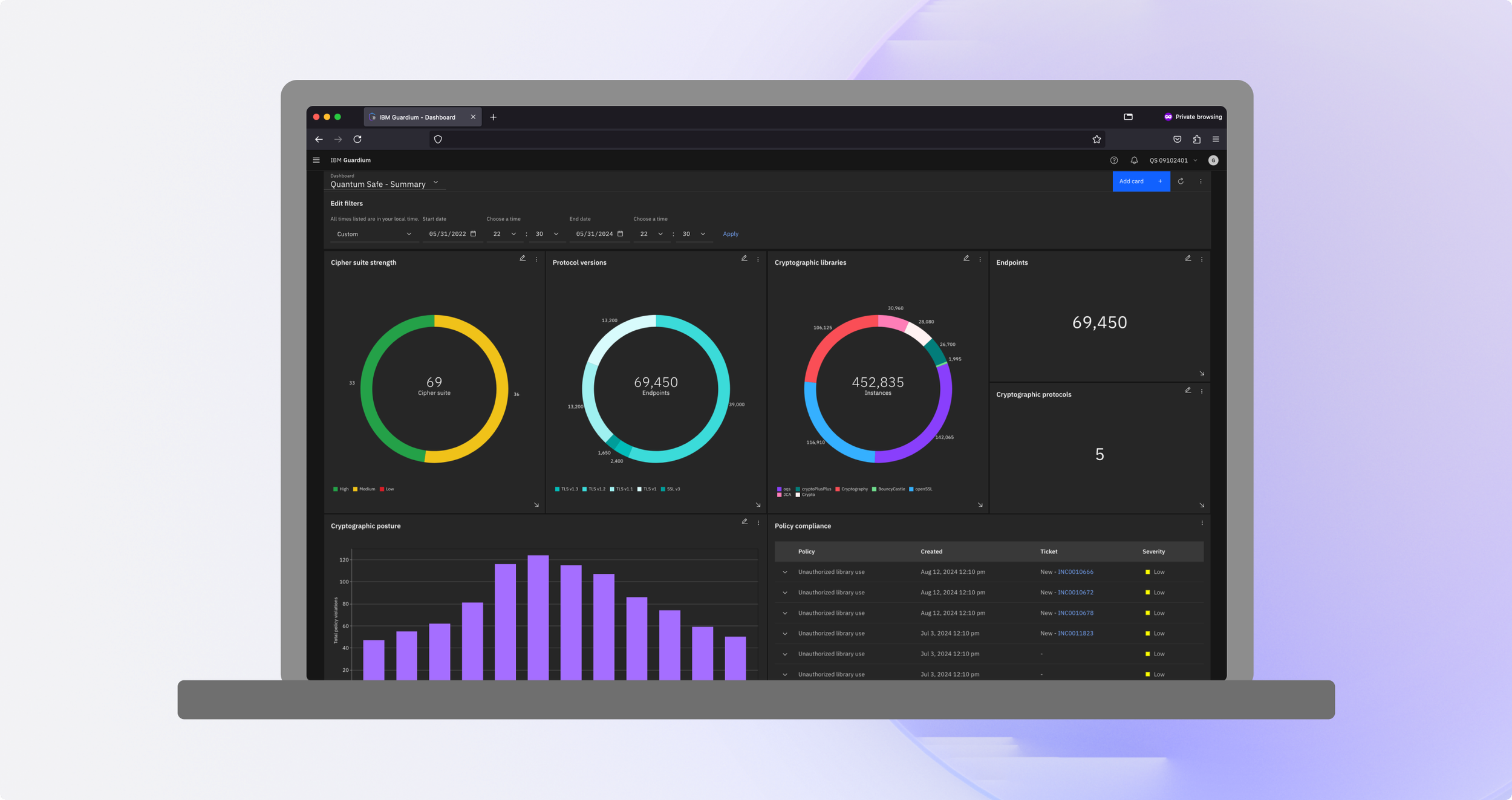
Task: Open ticket link INC0010666
Action: point(1075,572)
